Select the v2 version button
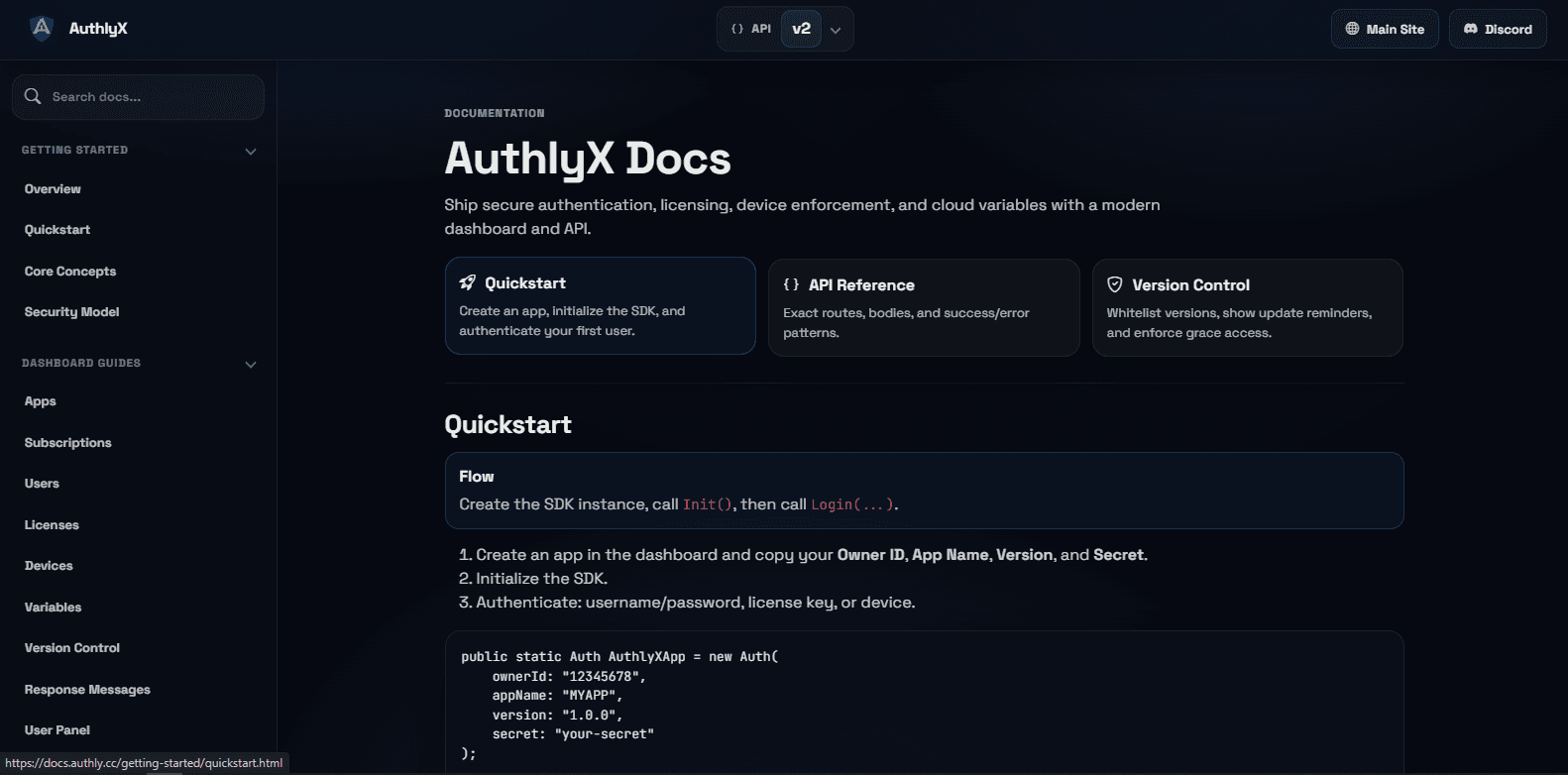 [x=801, y=29]
